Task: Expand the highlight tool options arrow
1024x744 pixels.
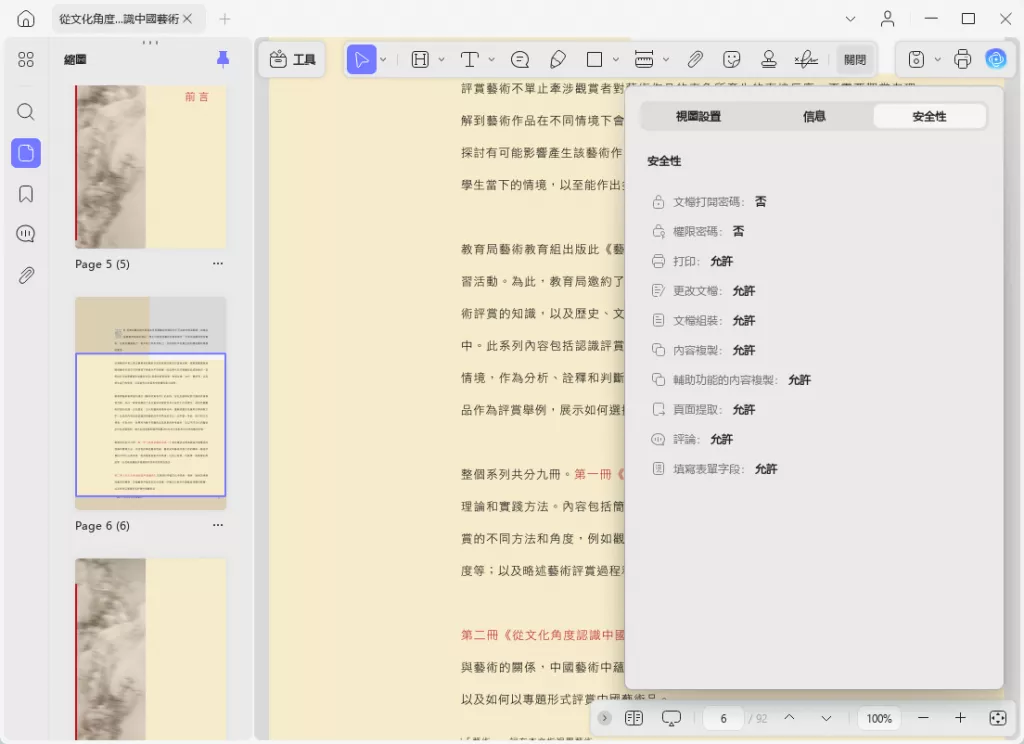Action: tap(441, 59)
